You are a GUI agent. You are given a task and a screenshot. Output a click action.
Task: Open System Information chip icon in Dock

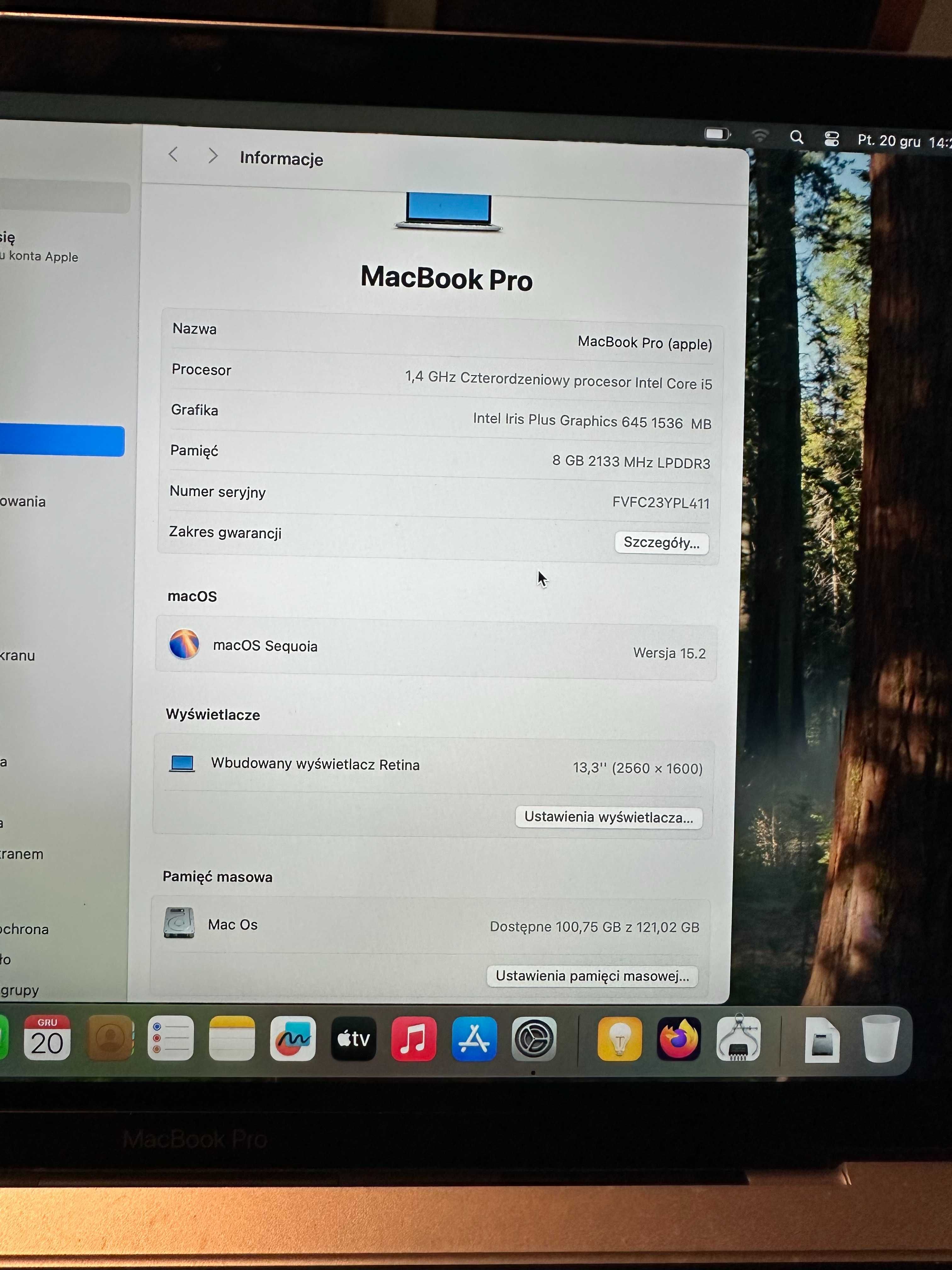click(x=739, y=1038)
